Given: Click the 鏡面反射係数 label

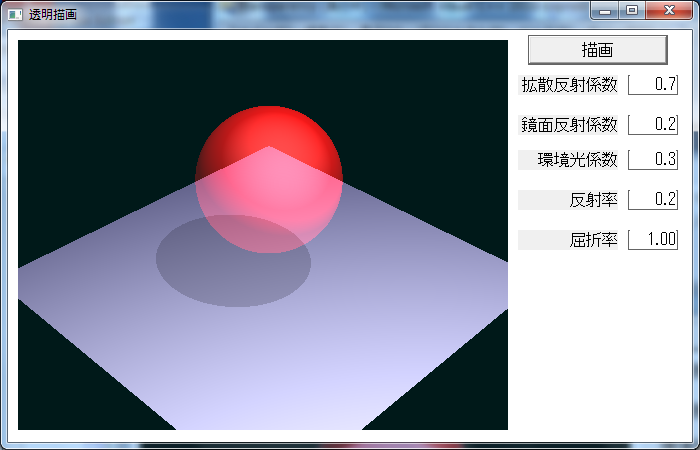Looking at the screenshot, I should 569,125.
